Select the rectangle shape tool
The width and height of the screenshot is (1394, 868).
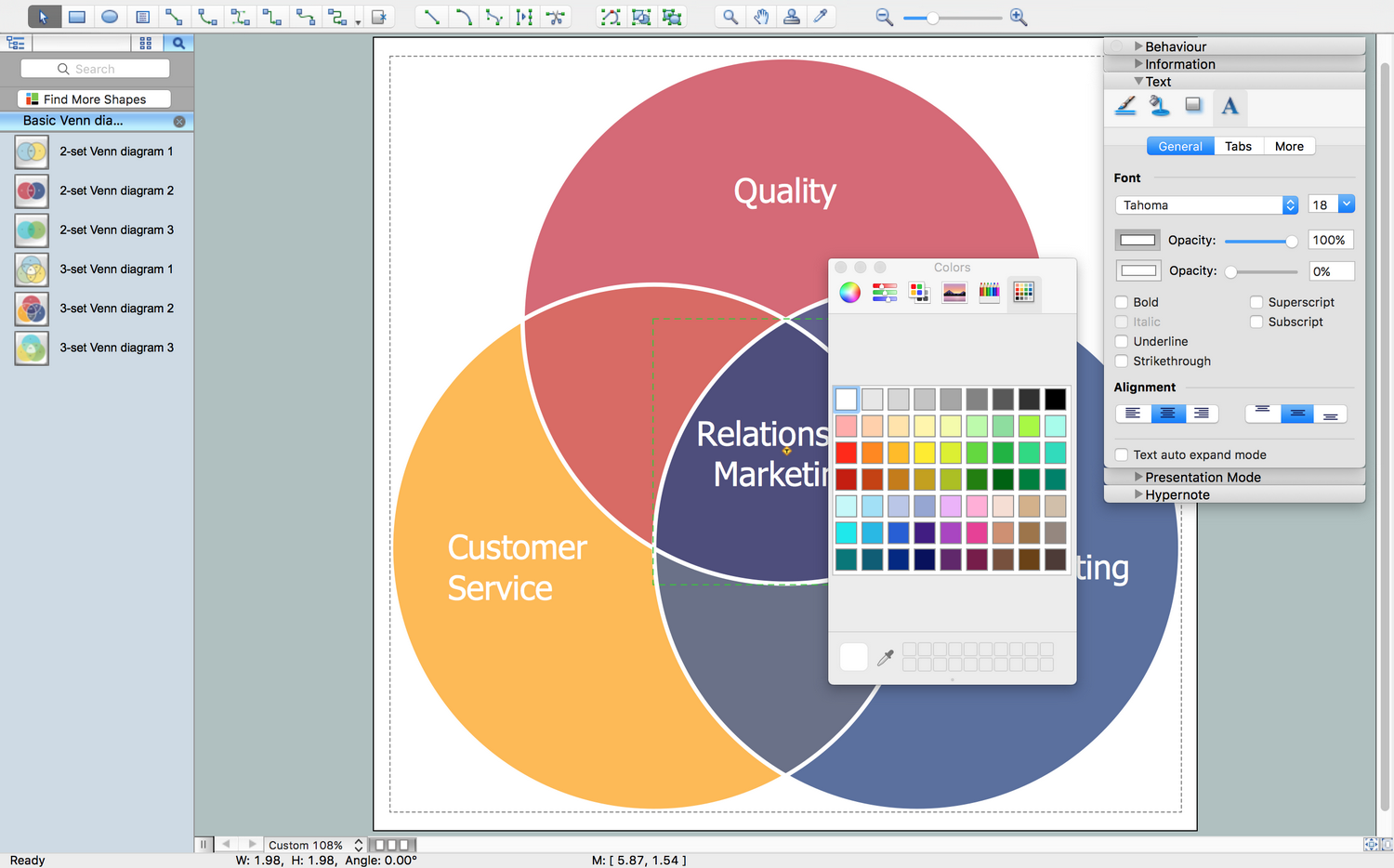tap(77, 17)
